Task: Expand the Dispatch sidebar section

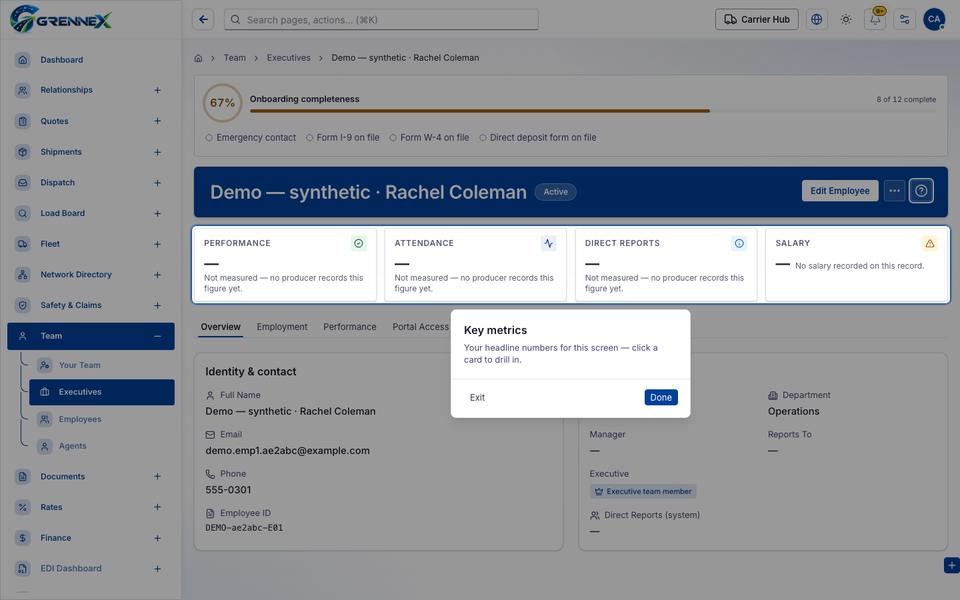Action: (157, 182)
